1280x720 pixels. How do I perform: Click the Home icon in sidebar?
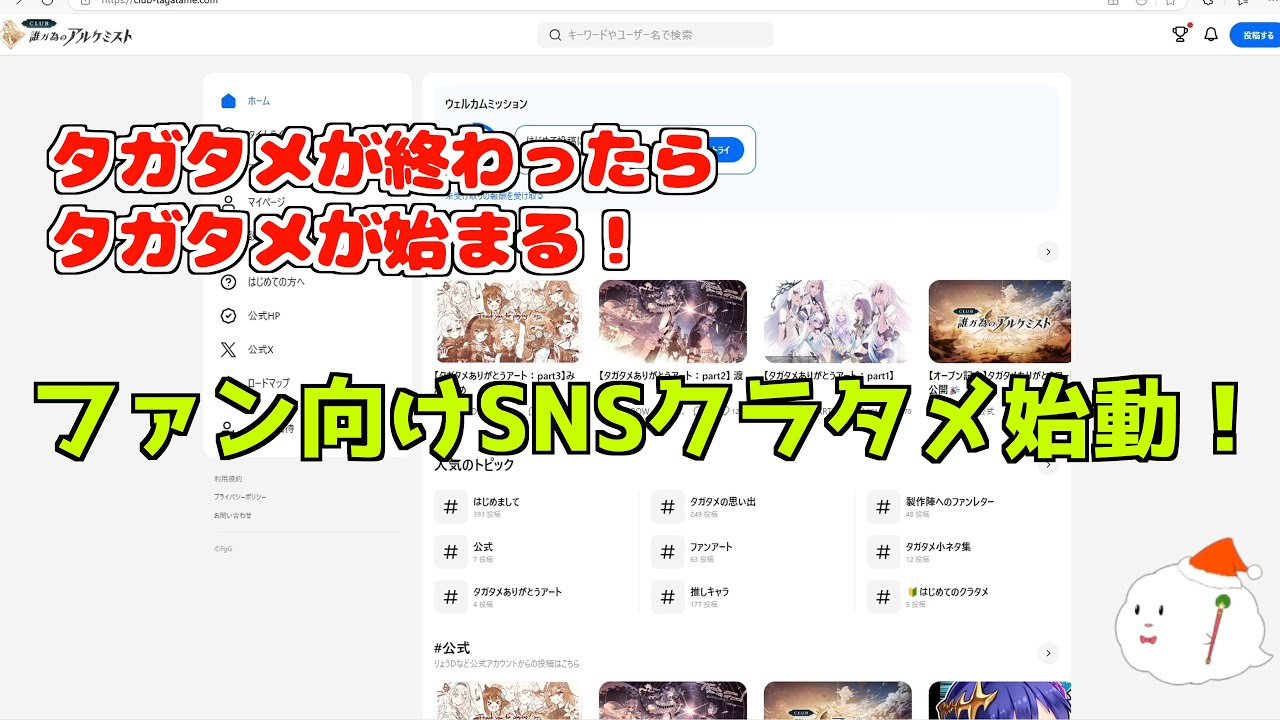228,101
